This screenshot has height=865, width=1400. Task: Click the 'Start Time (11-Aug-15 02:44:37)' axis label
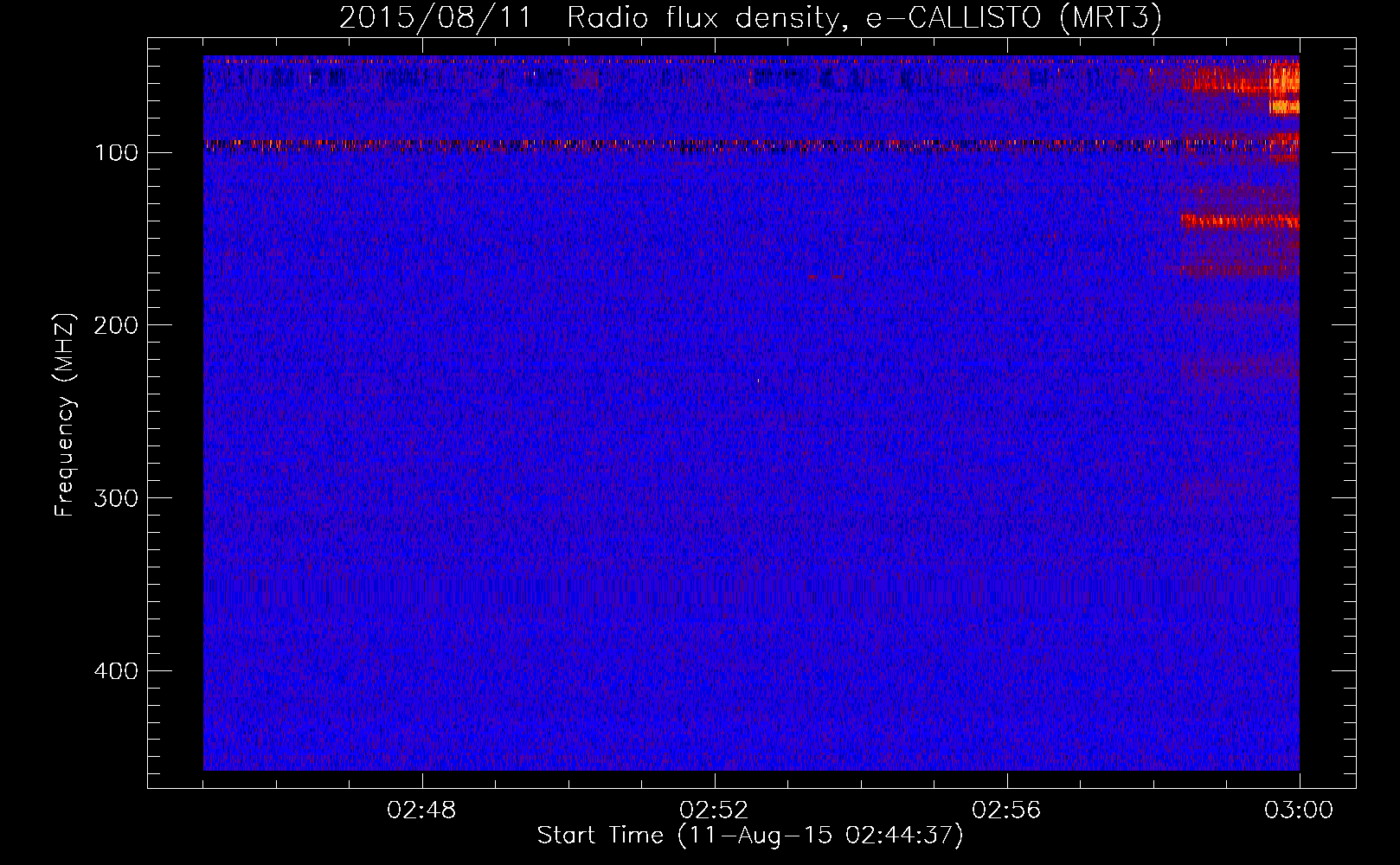tap(750, 836)
